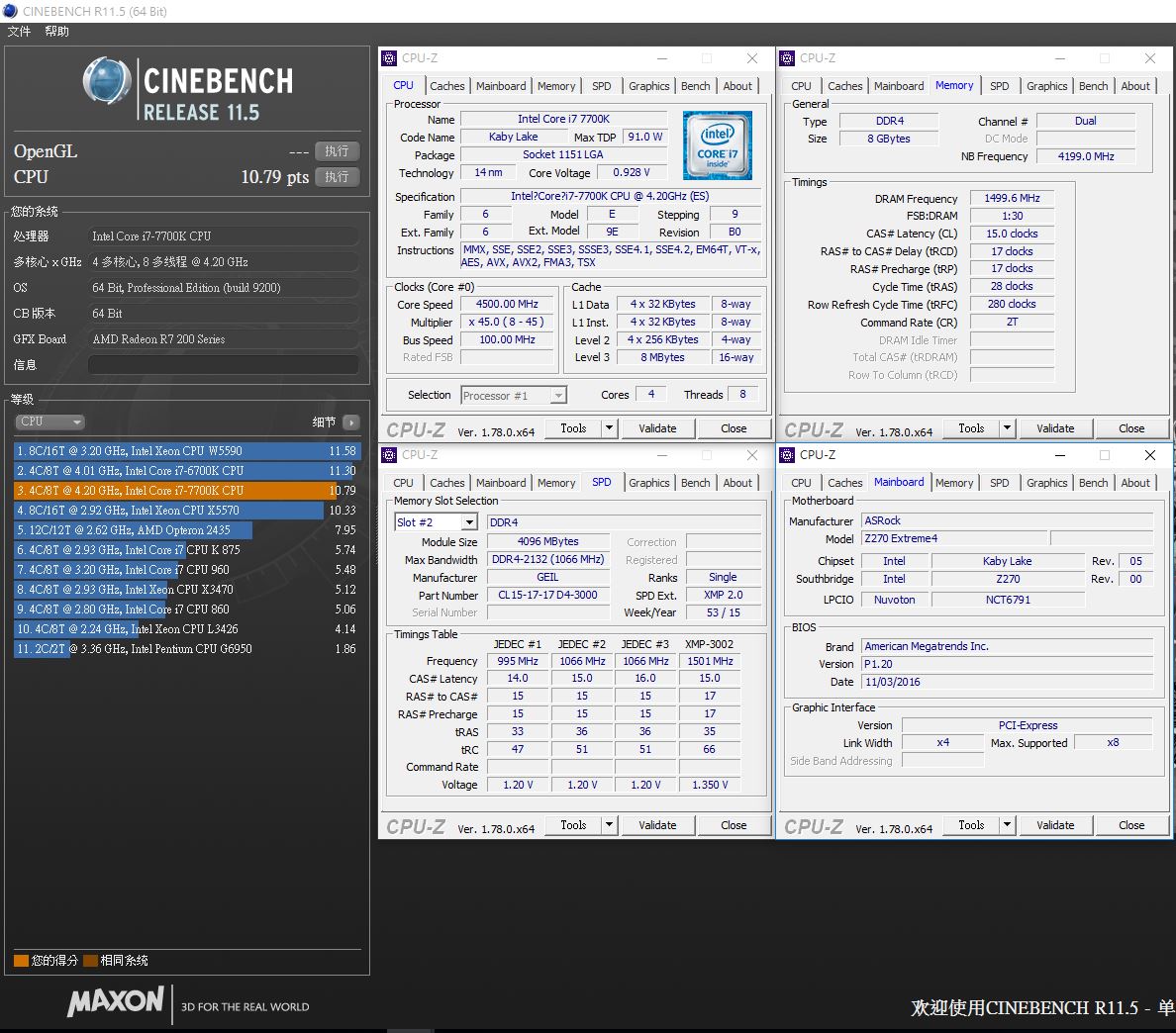
Task: Open the 文件 menu in Cinebench
Action: (20, 32)
